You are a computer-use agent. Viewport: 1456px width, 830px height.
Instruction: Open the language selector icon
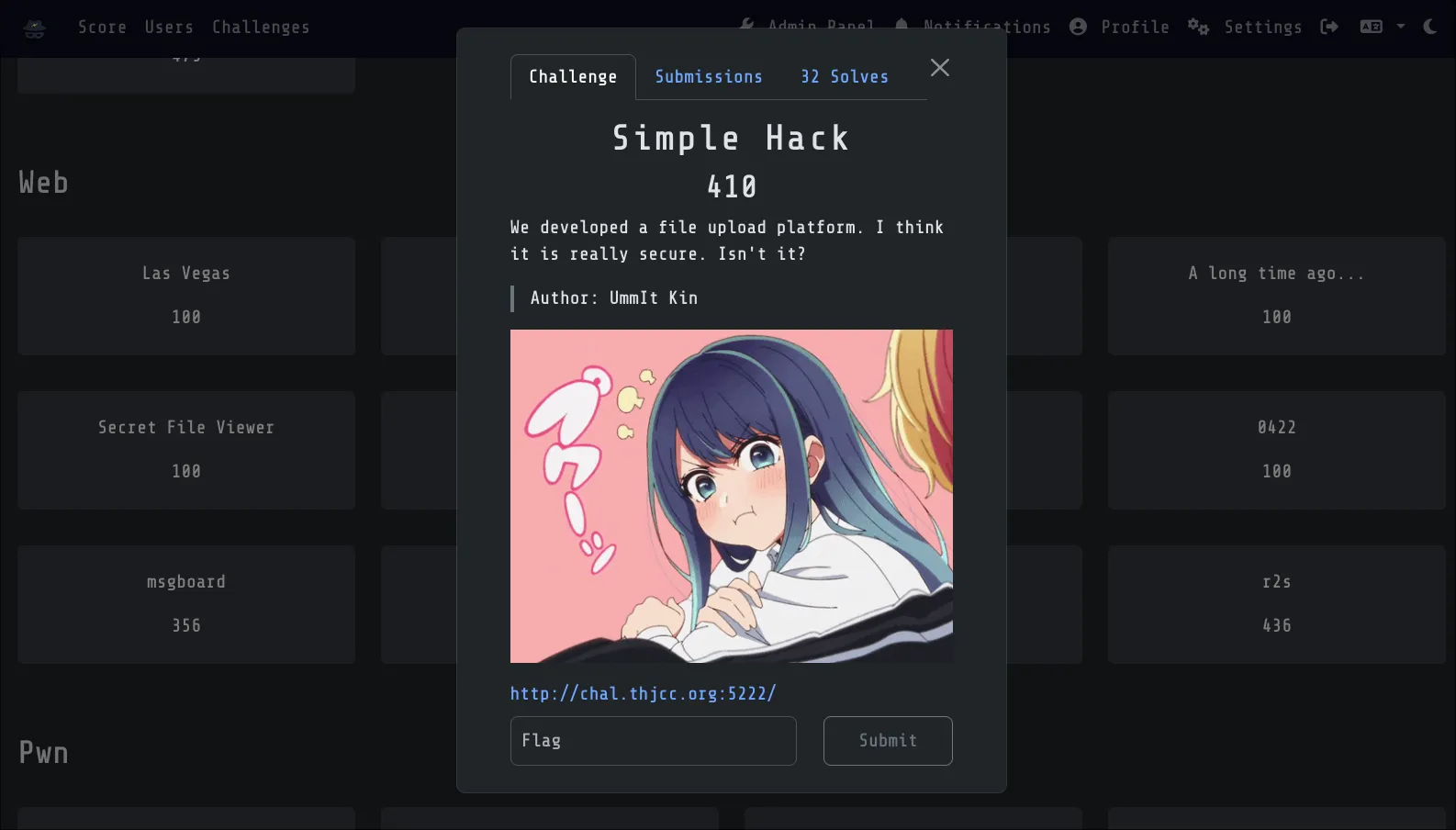pyautogui.click(x=1372, y=27)
